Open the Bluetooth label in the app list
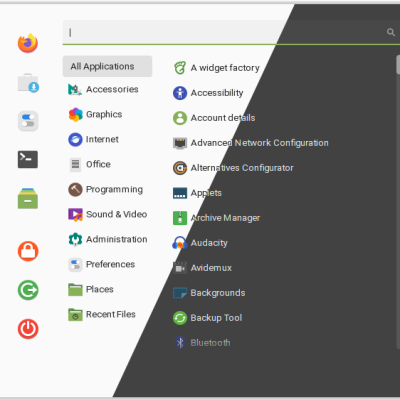 click(x=210, y=343)
